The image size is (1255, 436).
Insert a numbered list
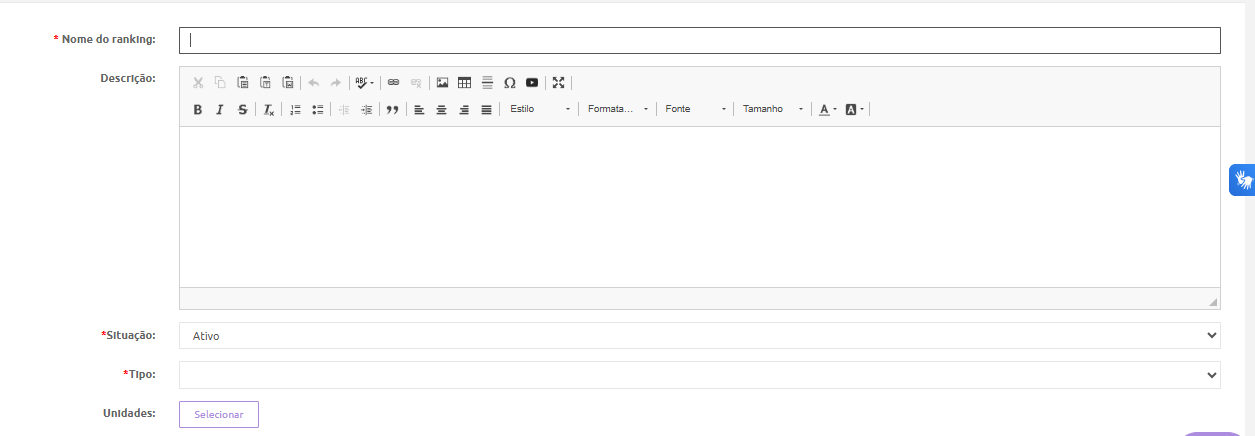295,109
